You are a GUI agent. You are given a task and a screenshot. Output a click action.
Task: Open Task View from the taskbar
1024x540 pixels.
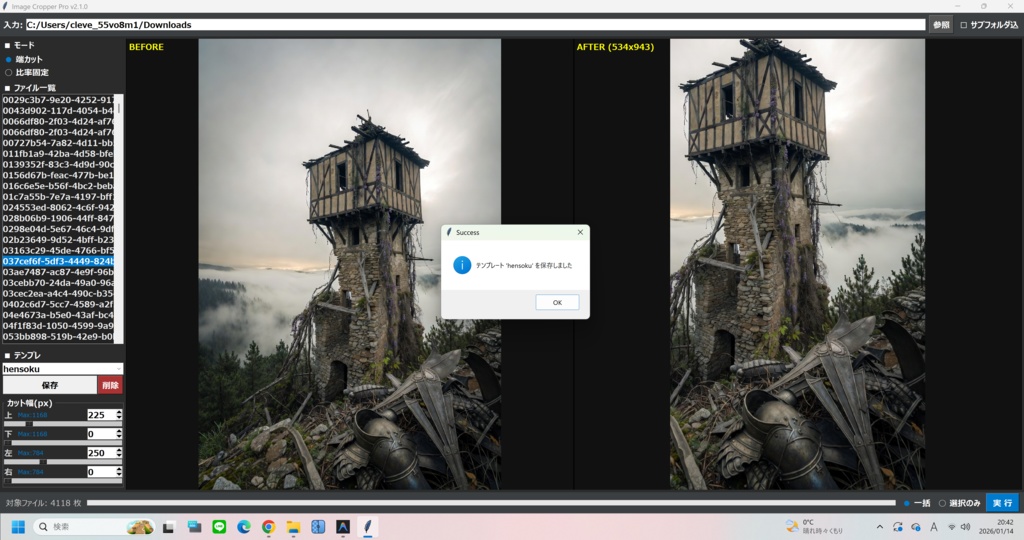(168, 527)
